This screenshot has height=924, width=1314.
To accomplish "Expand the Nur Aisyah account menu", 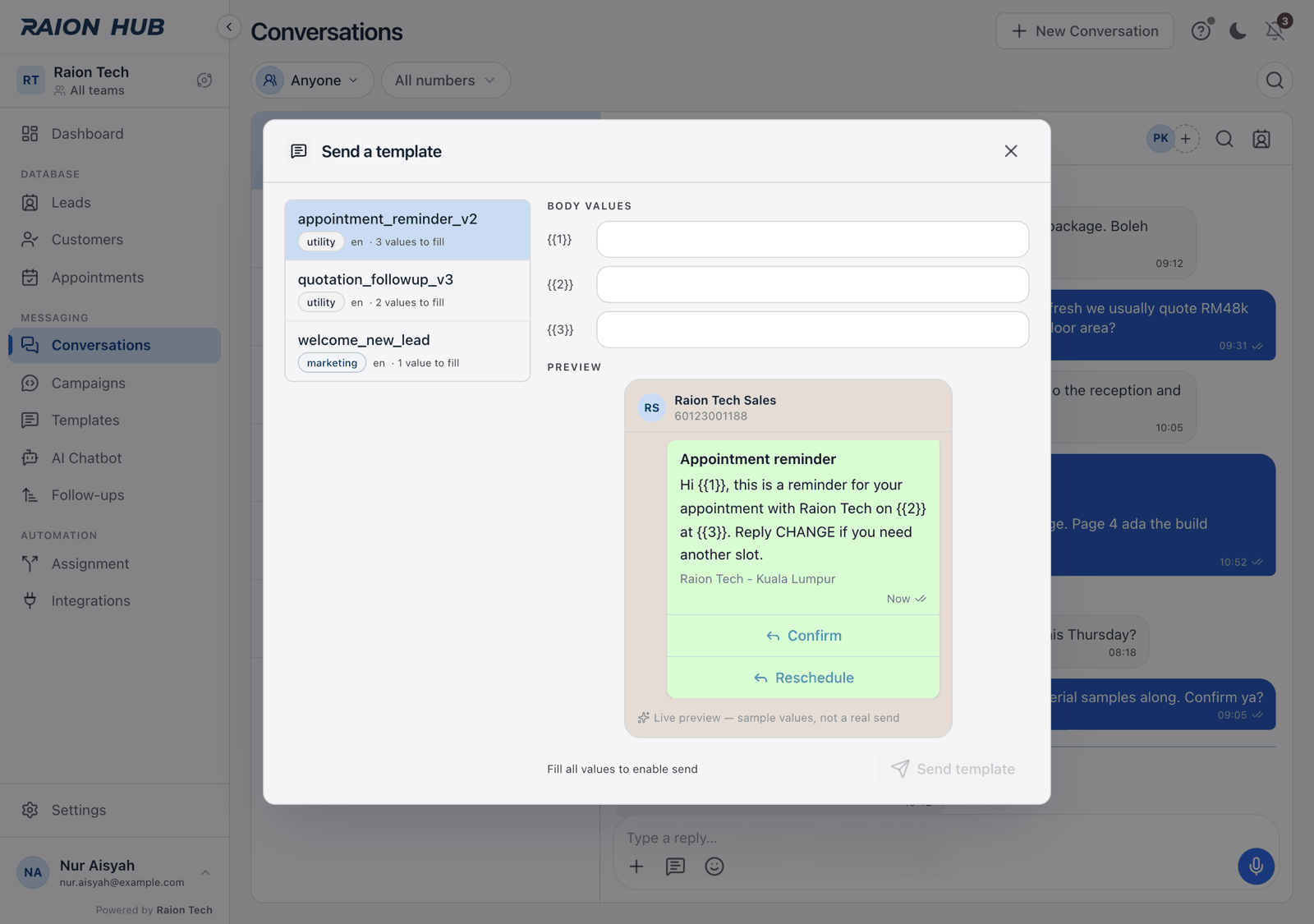I will pyautogui.click(x=114, y=872).
